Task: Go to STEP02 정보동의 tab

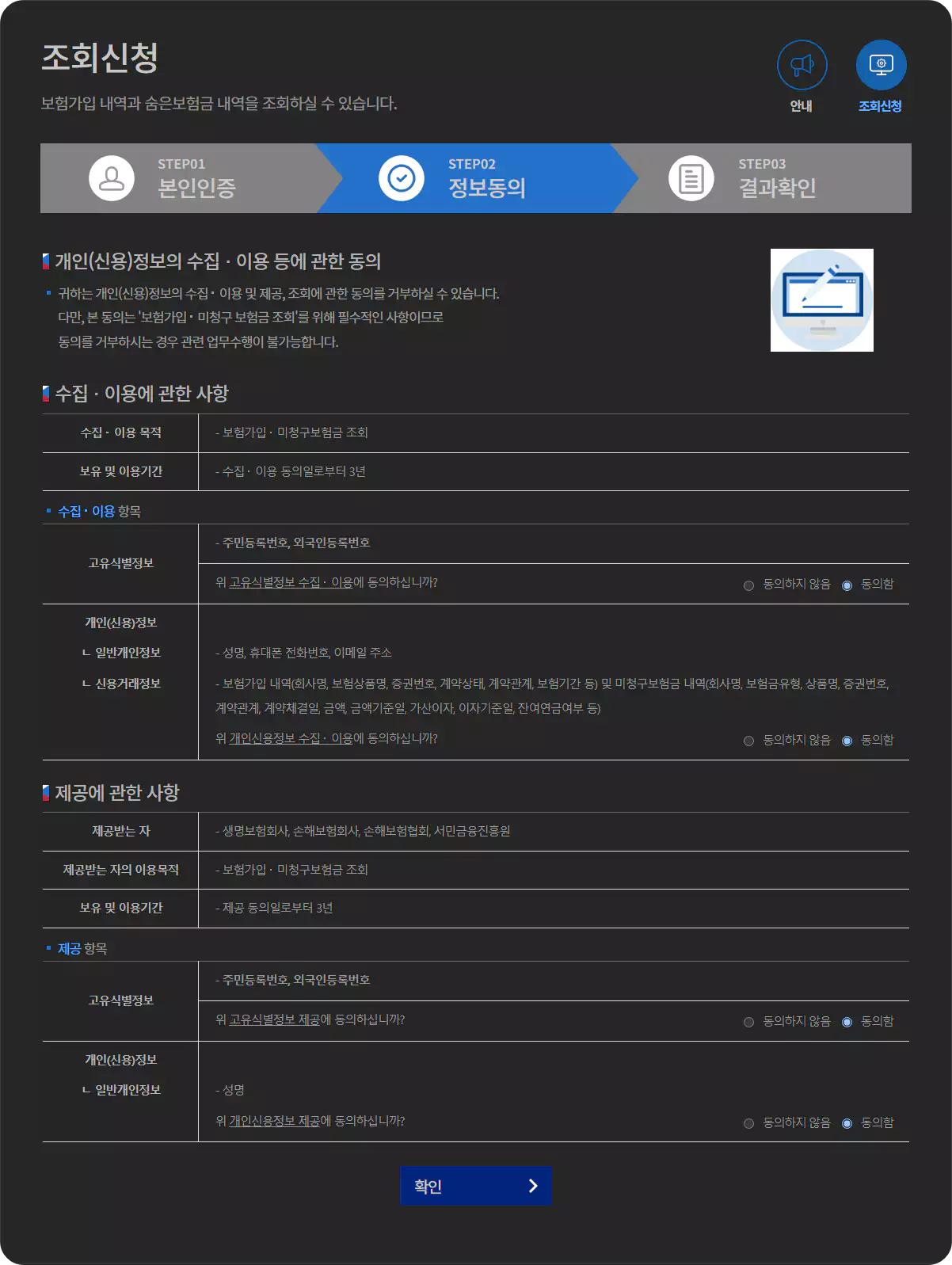Action: tap(478, 178)
